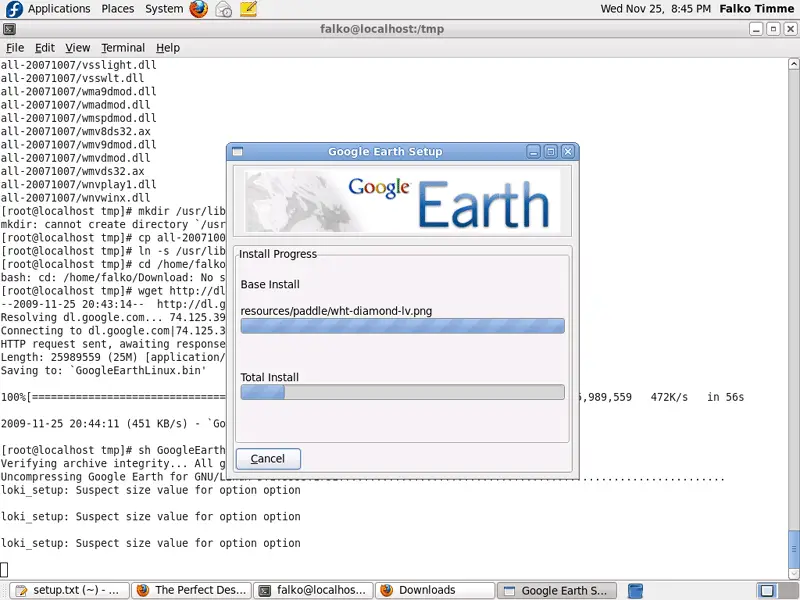Click '472K/s' download speed text
The image size is (800, 600).
tap(669, 397)
